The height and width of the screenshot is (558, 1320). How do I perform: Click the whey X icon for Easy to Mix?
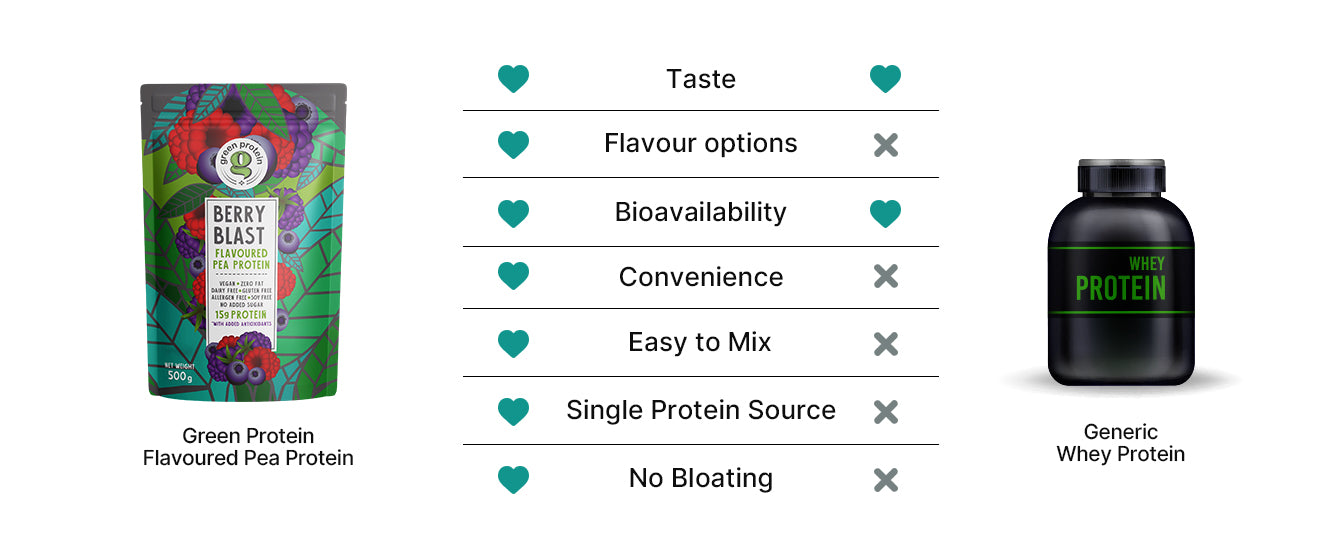tap(885, 344)
